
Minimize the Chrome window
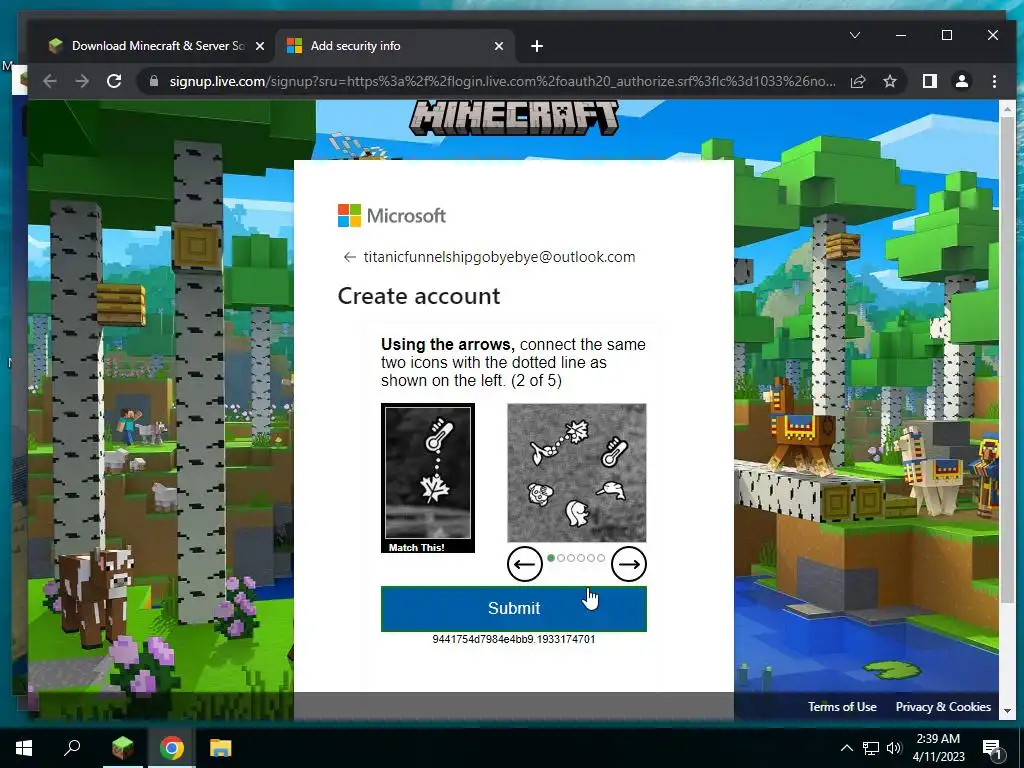pos(901,35)
